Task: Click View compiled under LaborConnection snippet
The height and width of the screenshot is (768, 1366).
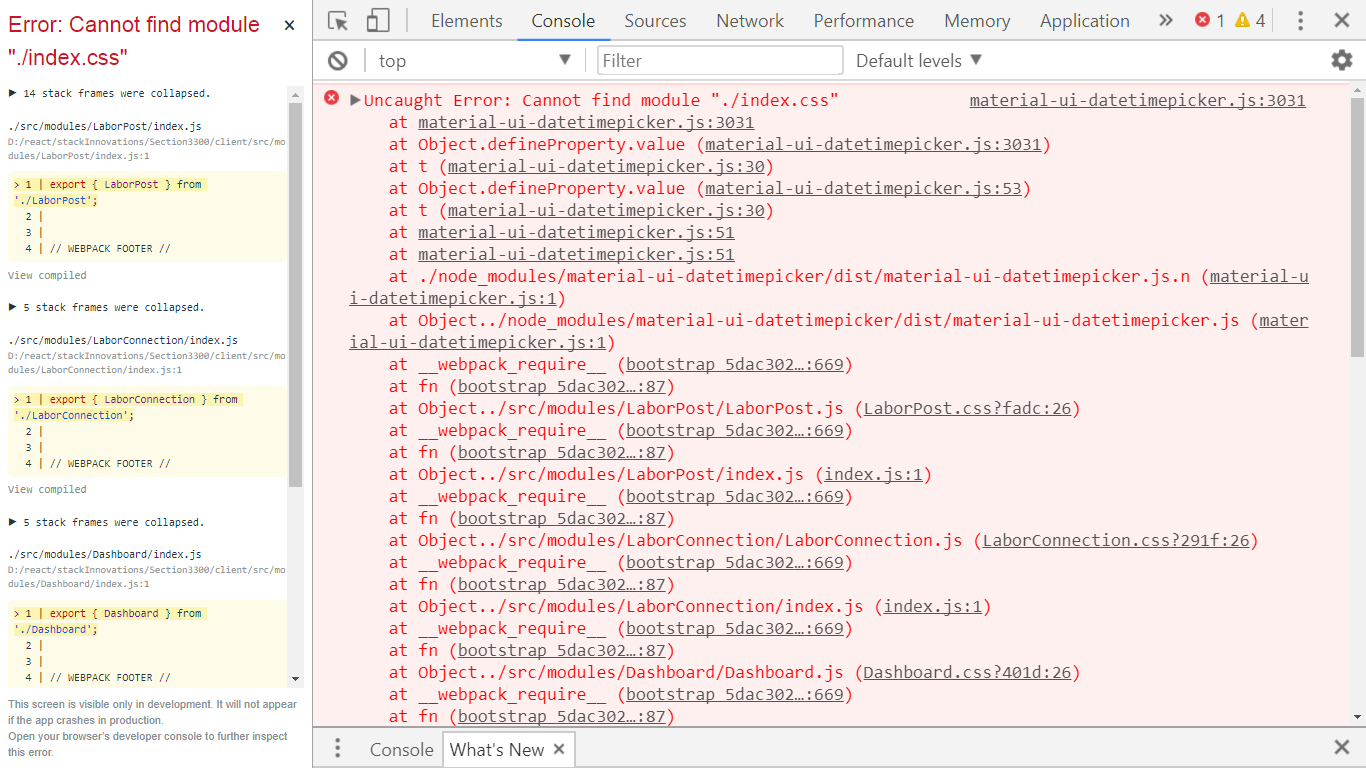Action: (x=47, y=489)
